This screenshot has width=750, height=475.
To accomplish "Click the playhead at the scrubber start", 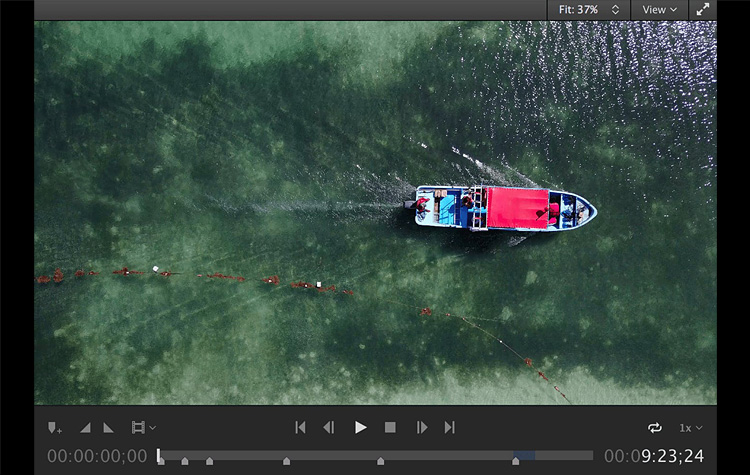I will coord(159,456).
